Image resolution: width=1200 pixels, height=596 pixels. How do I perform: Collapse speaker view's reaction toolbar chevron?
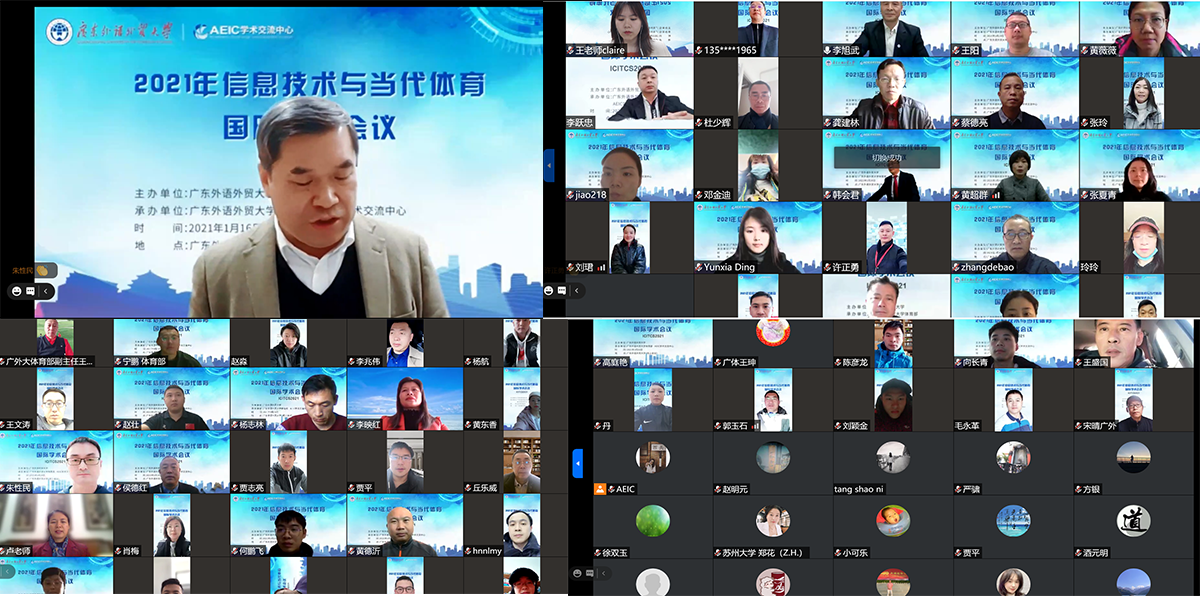tap(45, 290)
